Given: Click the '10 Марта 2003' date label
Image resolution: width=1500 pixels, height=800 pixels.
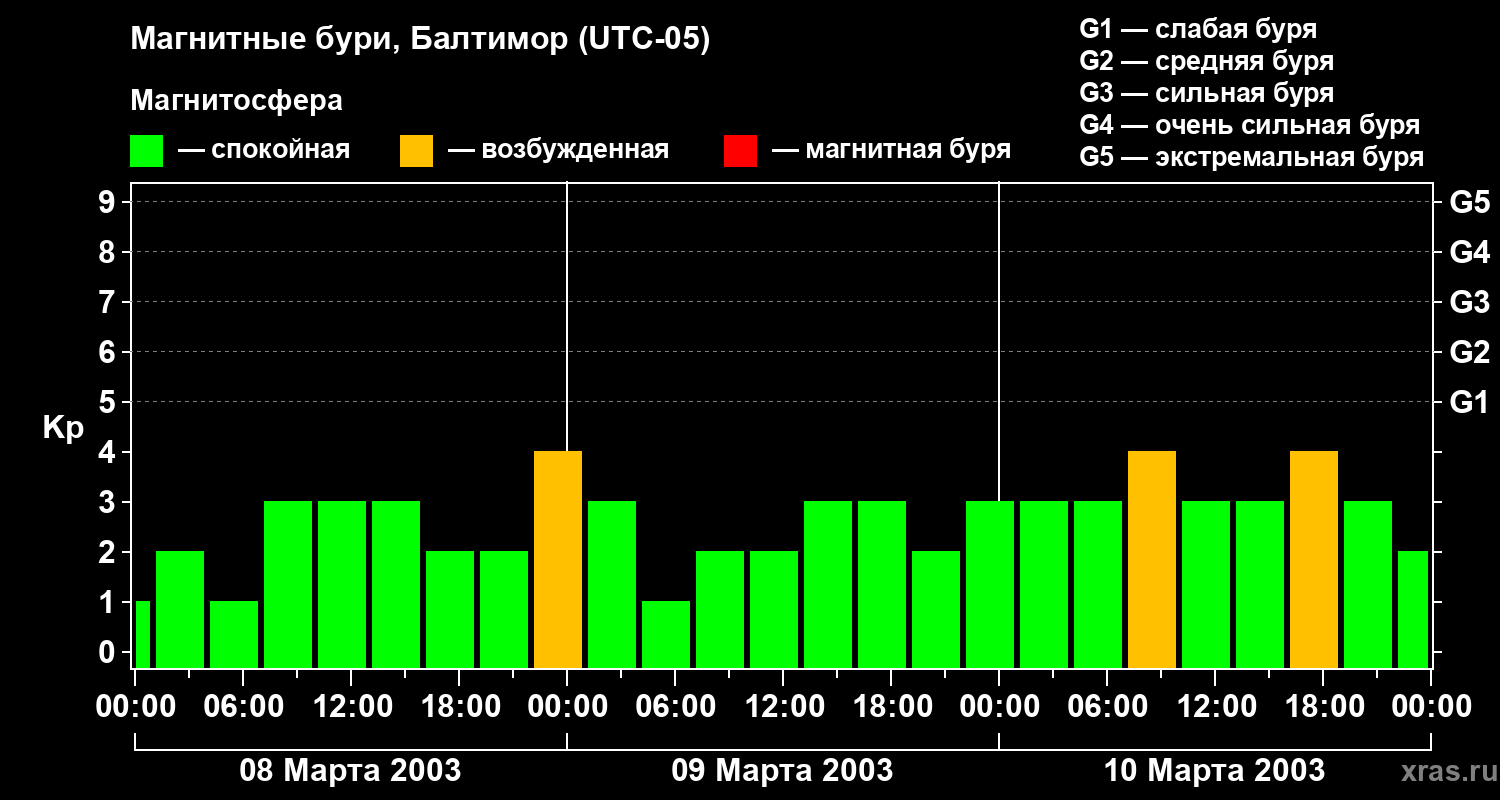Looking at the screenshot, I should [1214, 771].
